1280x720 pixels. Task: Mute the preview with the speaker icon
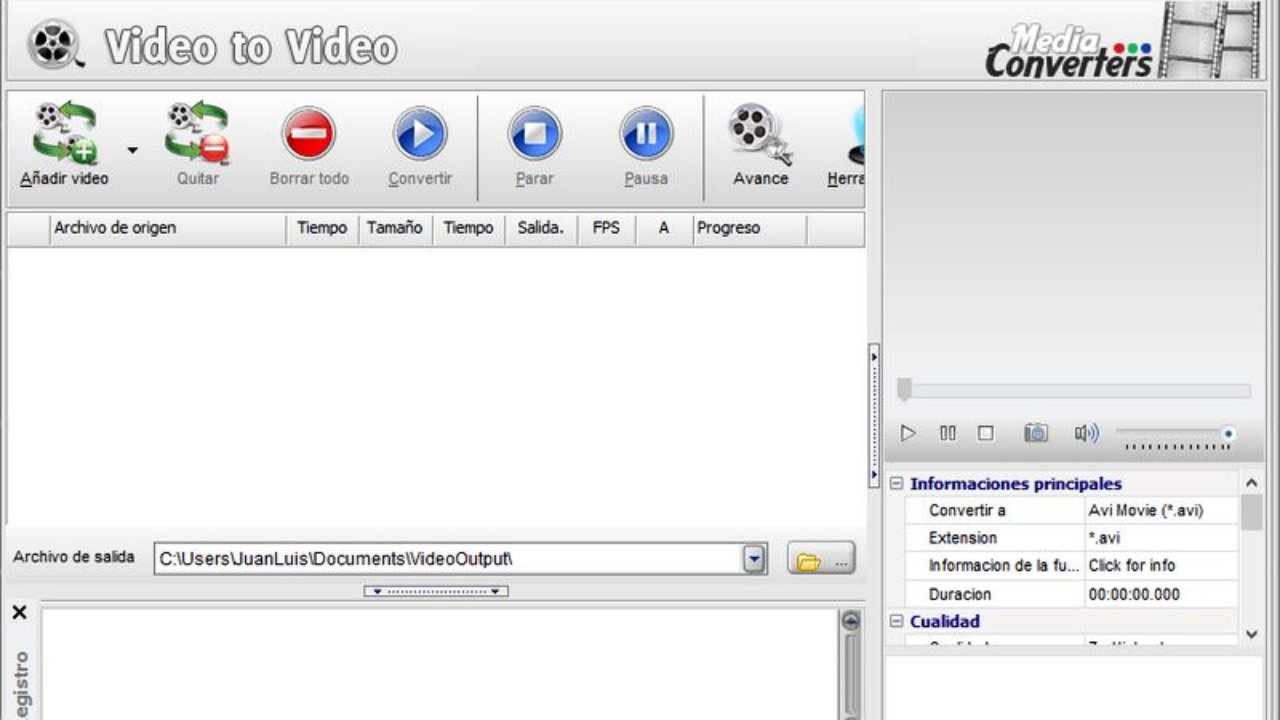[x=1086, y=433]
